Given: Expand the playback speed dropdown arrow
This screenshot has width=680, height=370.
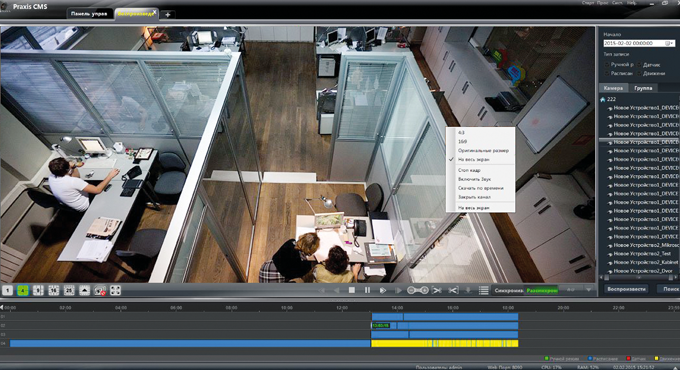Looking at the screenshot, I should [588, 290].
